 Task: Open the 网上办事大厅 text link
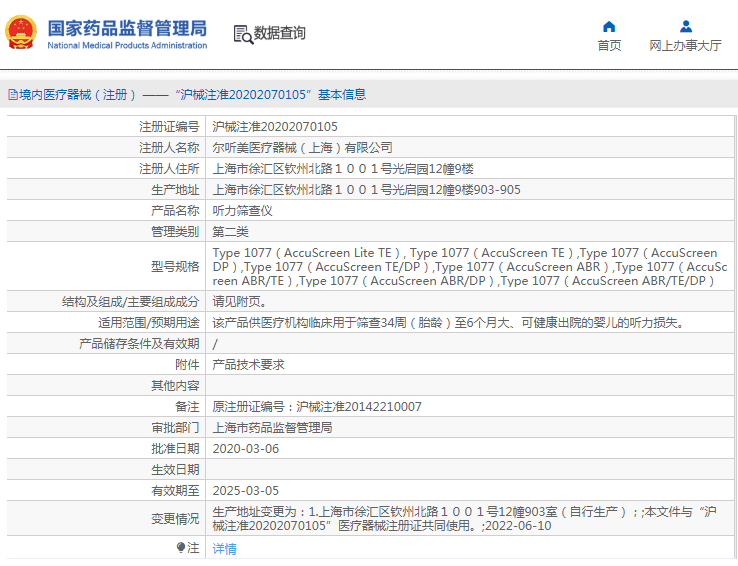click(x=685, y=46)
